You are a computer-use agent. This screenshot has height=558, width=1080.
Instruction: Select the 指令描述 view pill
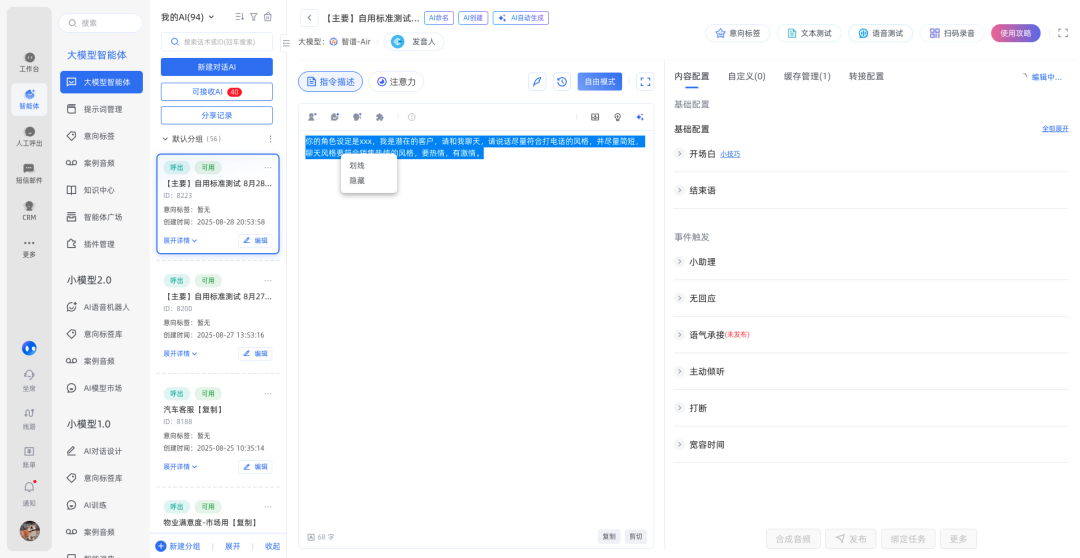point(330,82)
